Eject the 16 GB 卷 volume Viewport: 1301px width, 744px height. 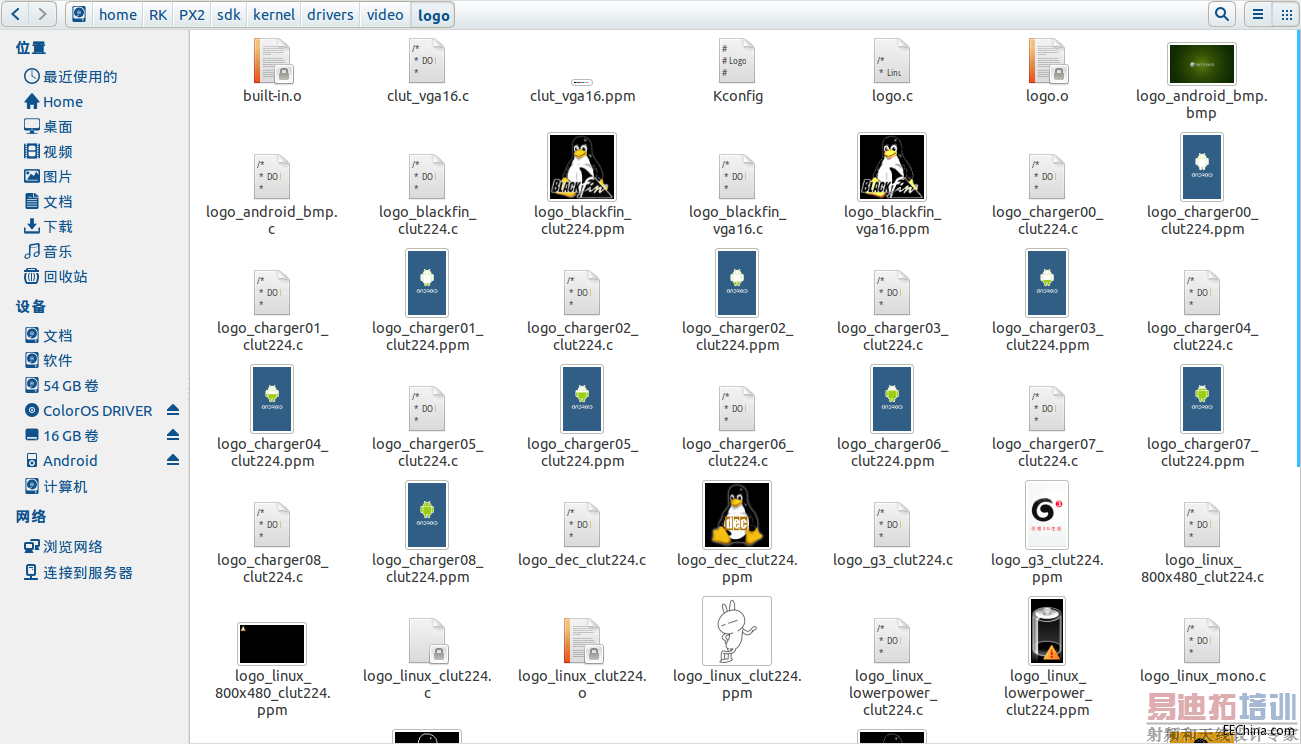tap(173, 435)
